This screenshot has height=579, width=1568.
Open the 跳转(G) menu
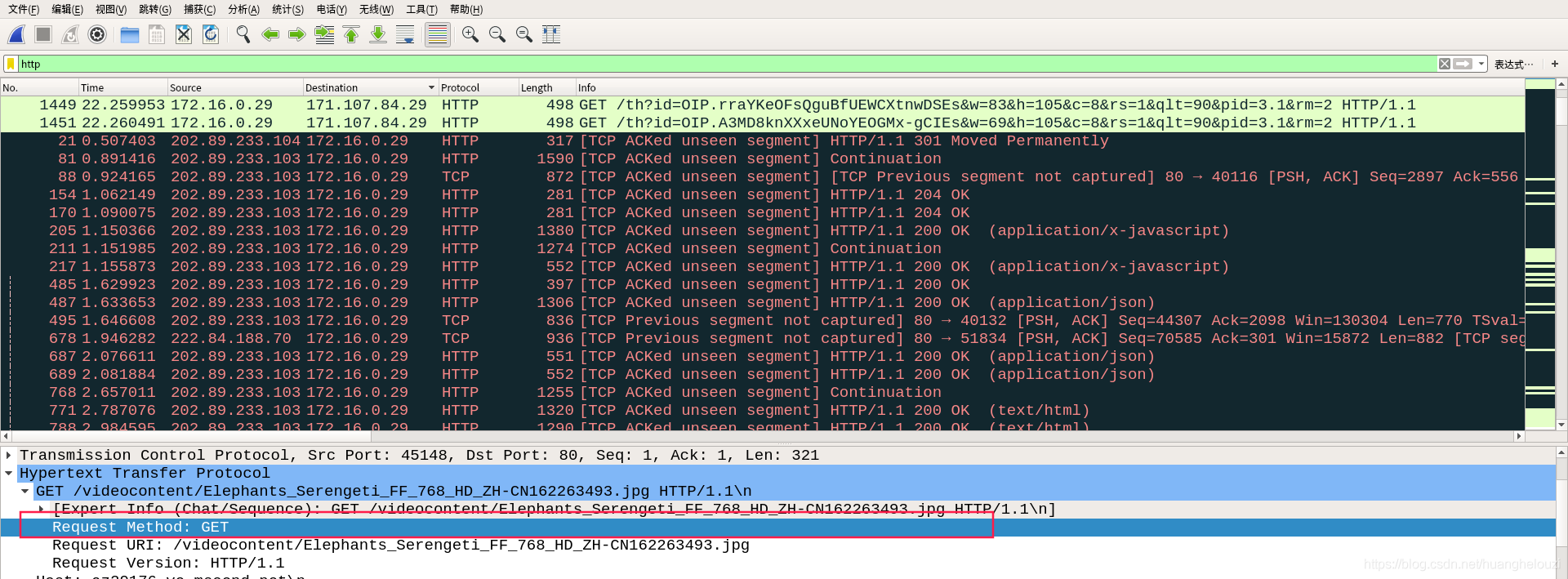coord(155,10)
